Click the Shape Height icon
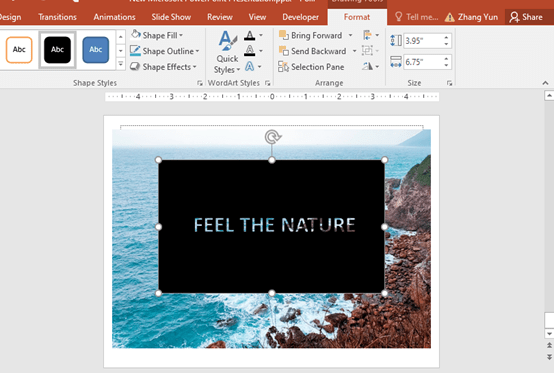The width and height of the screenshot is (554, 373). pyautogui.click(x=396, y=41)
